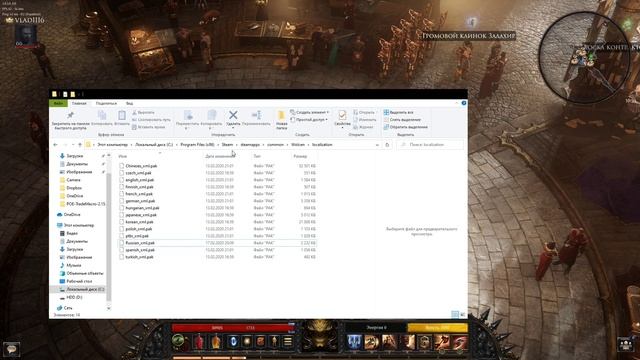Click the red health bar in game HUD
640x360 pixels.
(x=233, y=328)
